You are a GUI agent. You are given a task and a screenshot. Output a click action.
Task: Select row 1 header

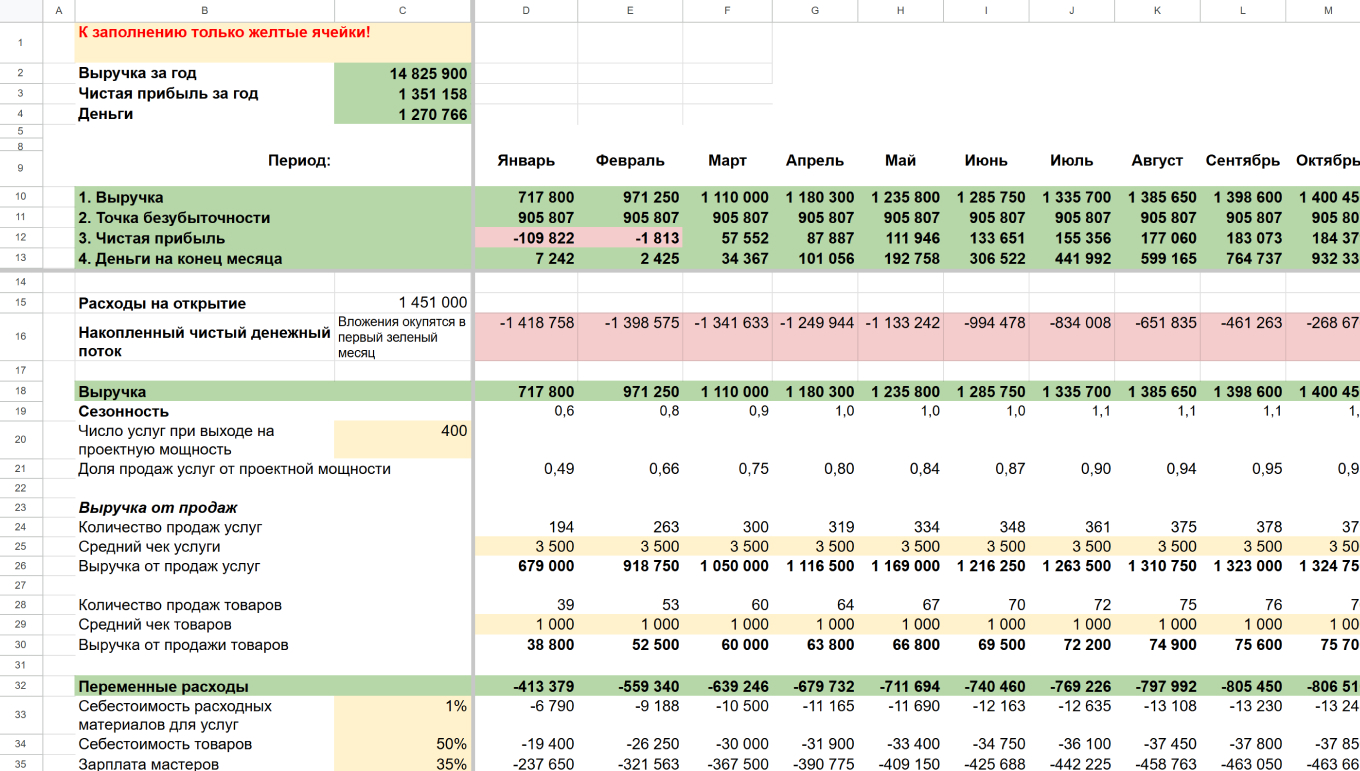tap(21, 43)
